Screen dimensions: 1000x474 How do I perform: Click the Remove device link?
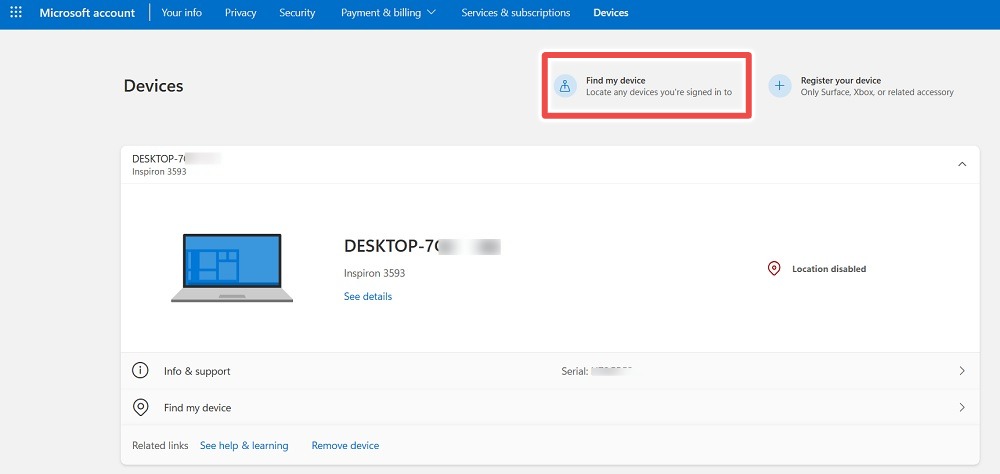[x=345, y=445]
